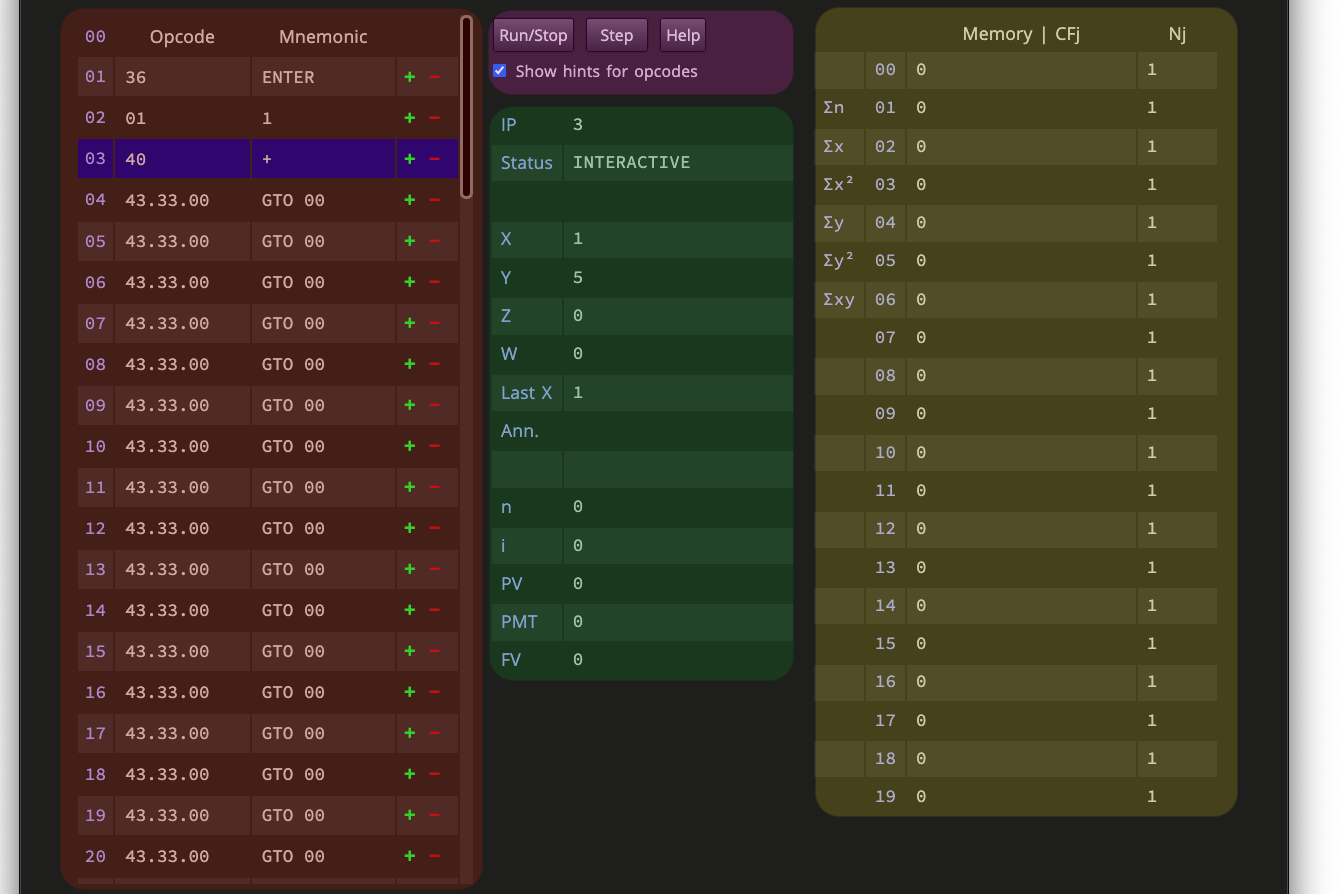Click the red minus icon on row 15
Screen dimensions: 1344x894
click(x=434, y=651)
